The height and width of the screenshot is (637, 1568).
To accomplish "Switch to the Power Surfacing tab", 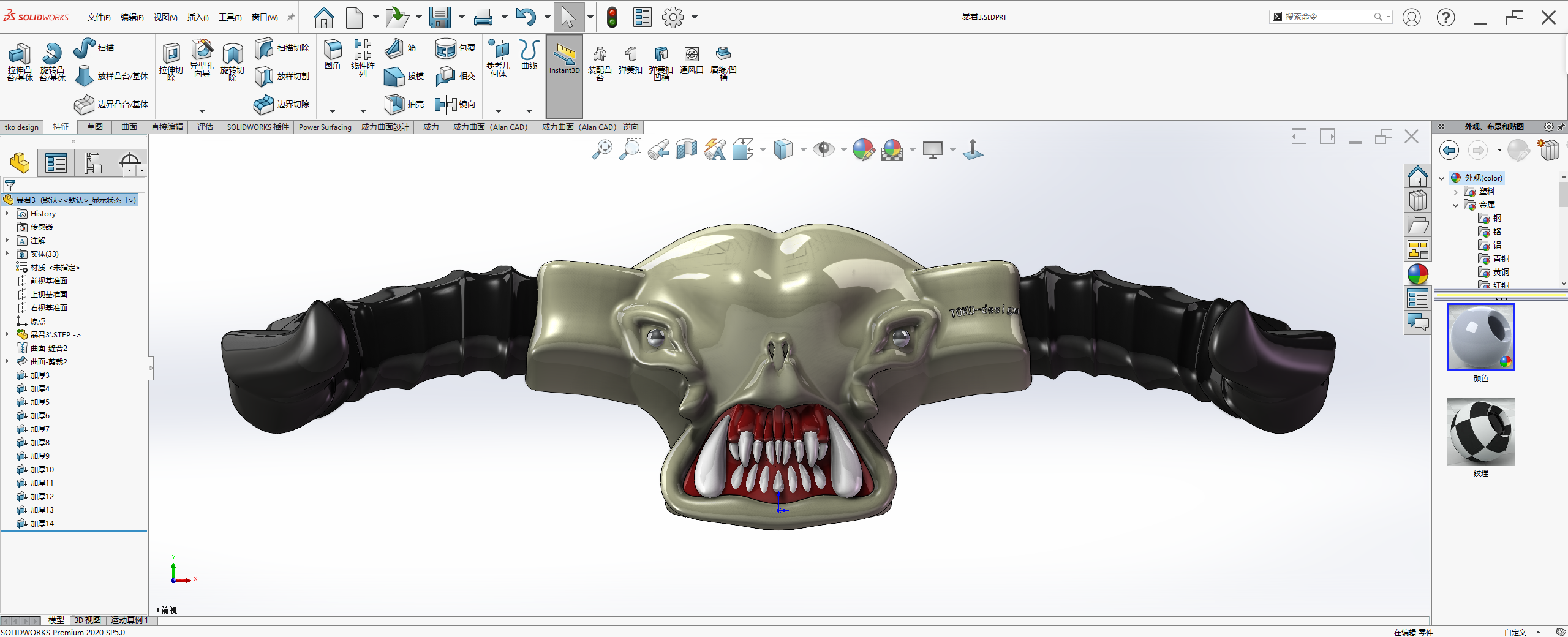I will tap(325, 127).
